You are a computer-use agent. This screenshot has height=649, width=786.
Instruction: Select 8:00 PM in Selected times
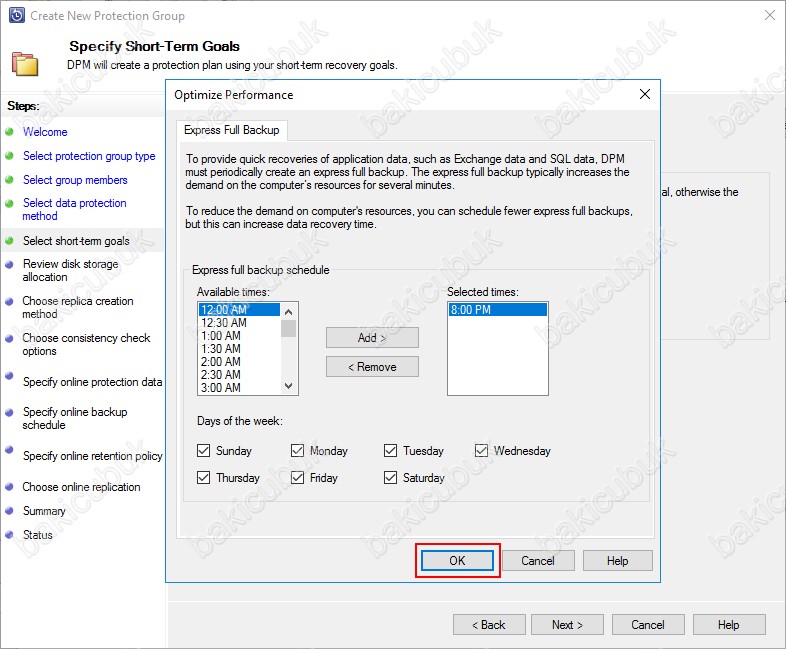(x=497, y=310)
